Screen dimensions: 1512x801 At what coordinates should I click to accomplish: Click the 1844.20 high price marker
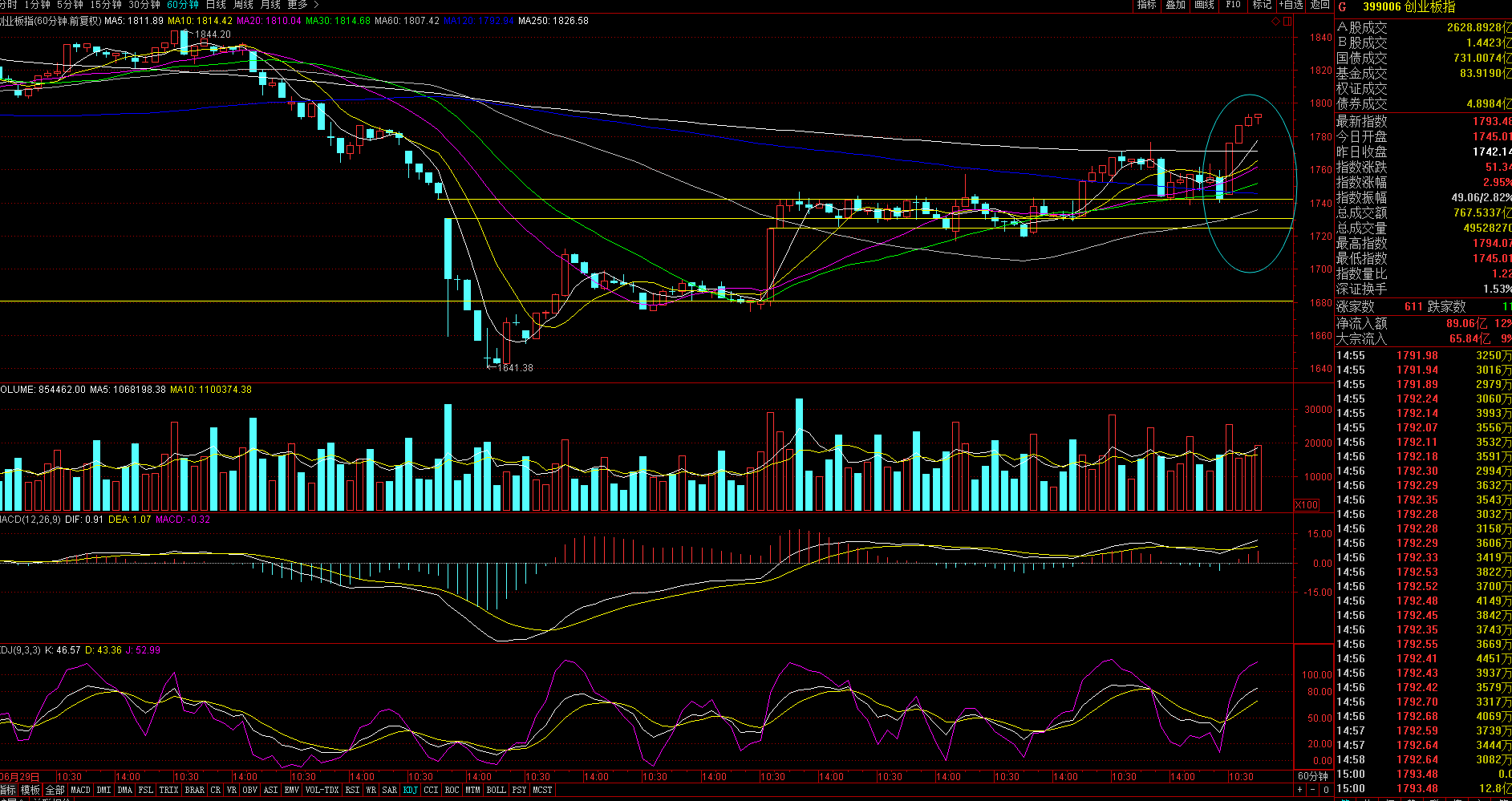213,34
